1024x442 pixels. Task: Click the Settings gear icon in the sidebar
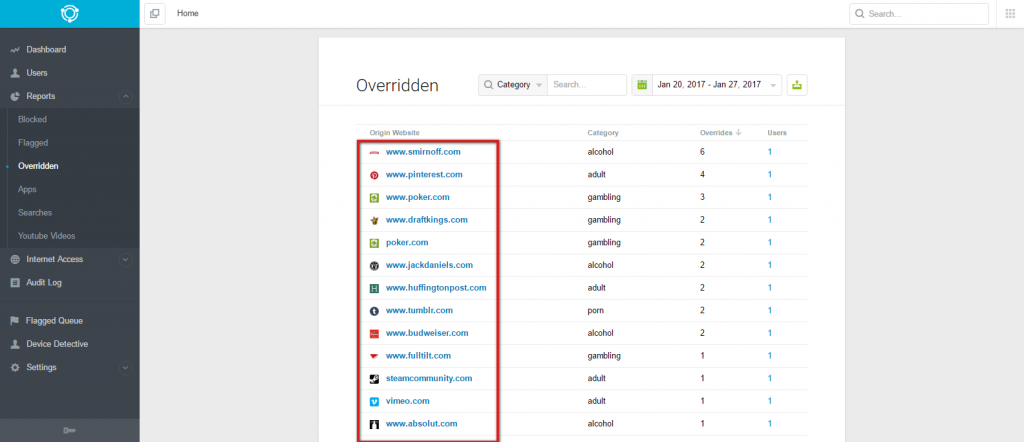tap(15, 368)
